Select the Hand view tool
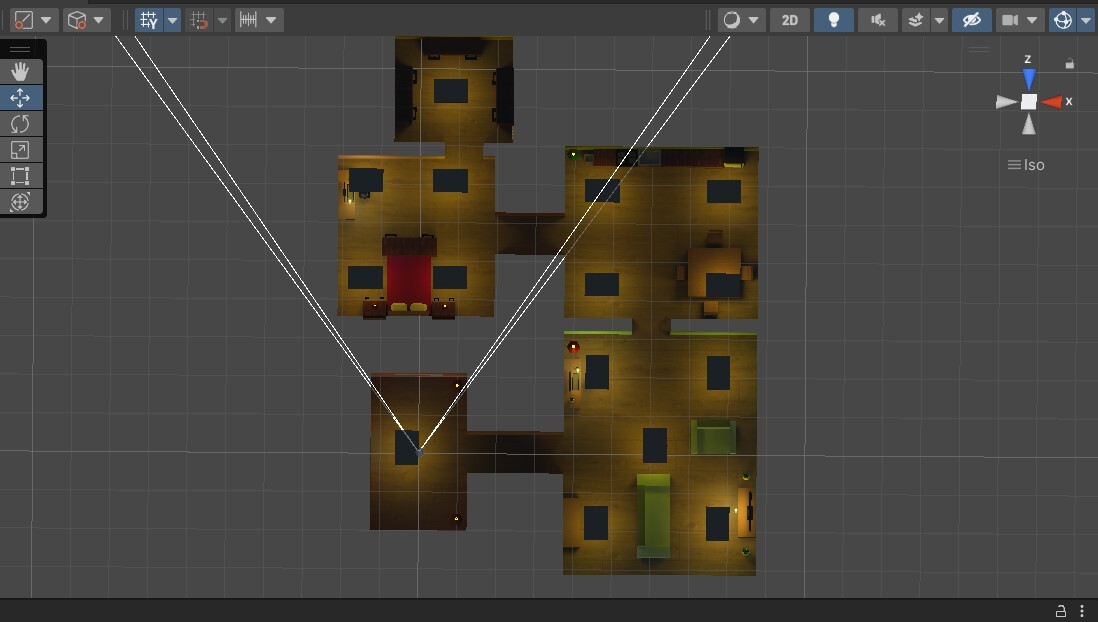Viewport: 1098px width, 622px height. click(x=20, y=71)
